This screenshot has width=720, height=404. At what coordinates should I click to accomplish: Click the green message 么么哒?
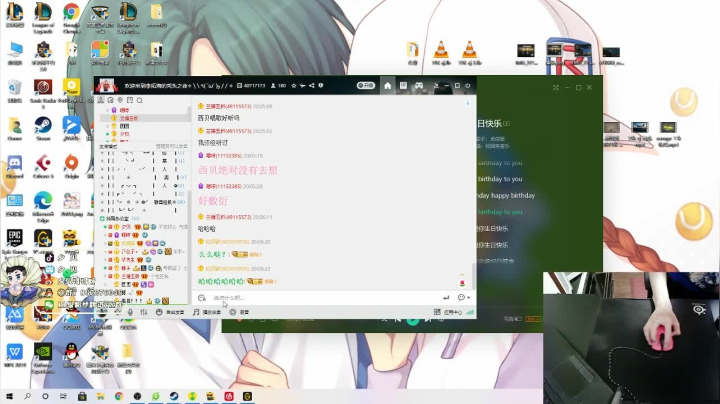tap(212, 254)
